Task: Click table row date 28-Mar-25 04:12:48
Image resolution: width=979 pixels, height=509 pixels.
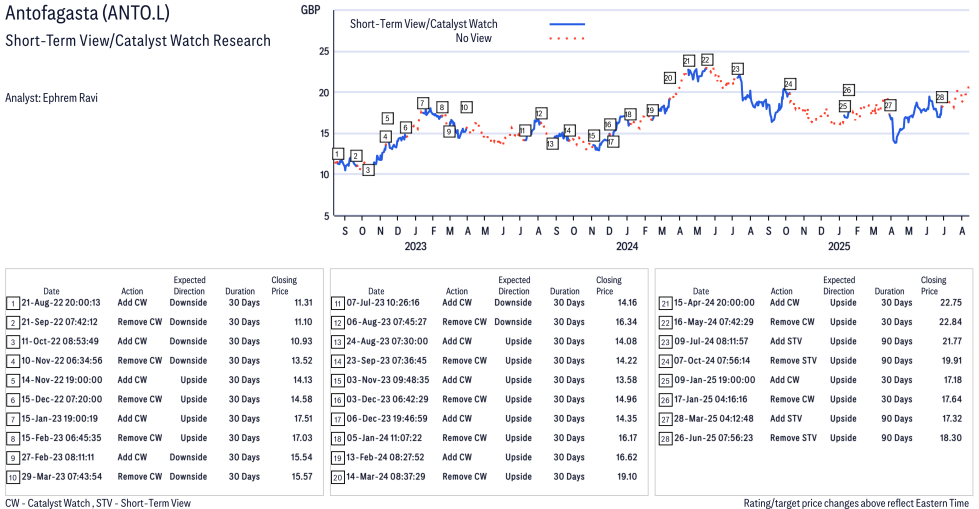Action: click(714, 418)
